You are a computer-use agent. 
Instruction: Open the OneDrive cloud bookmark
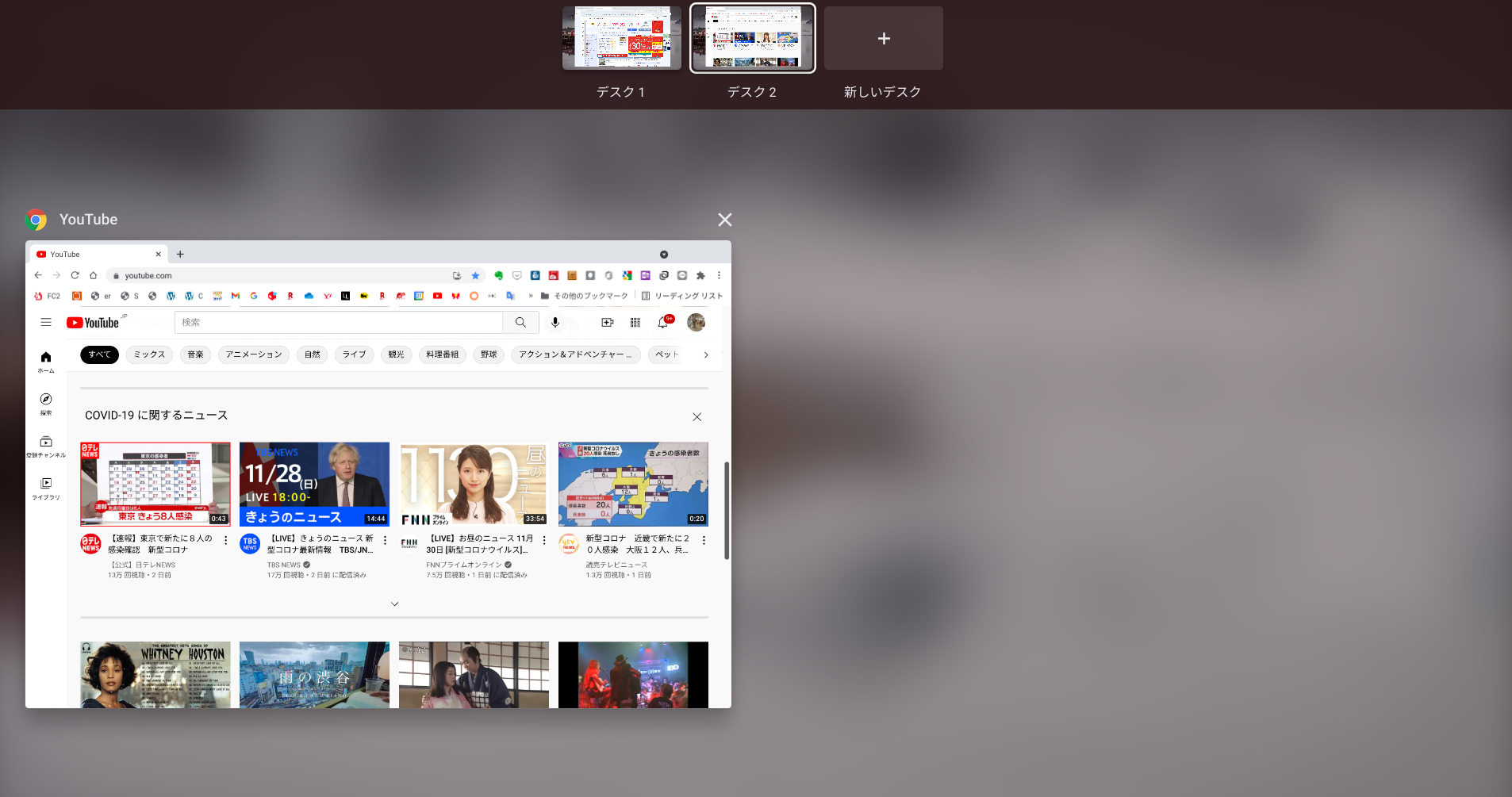click(x=309, y=296)
